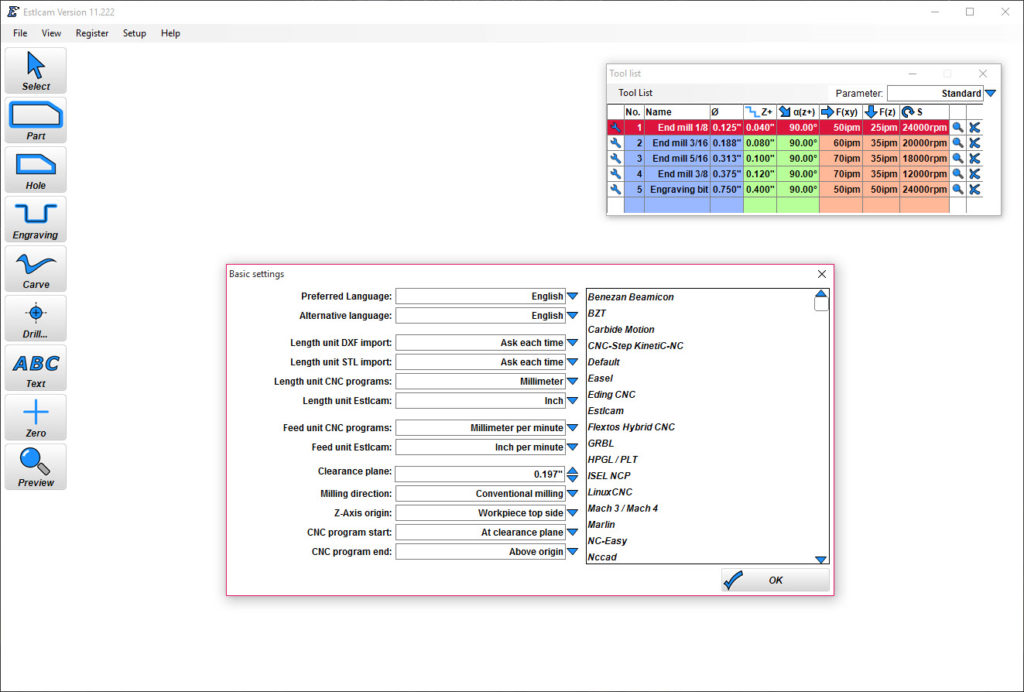Select Easel in controller list
Screen dimensions: 1024x692
pyautogui.click(x=600, y=378)
